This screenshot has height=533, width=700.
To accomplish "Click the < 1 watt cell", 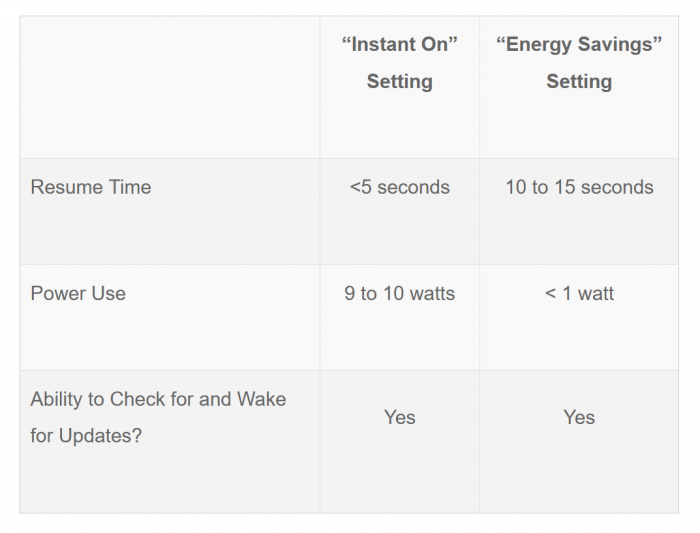I will 579,293.
